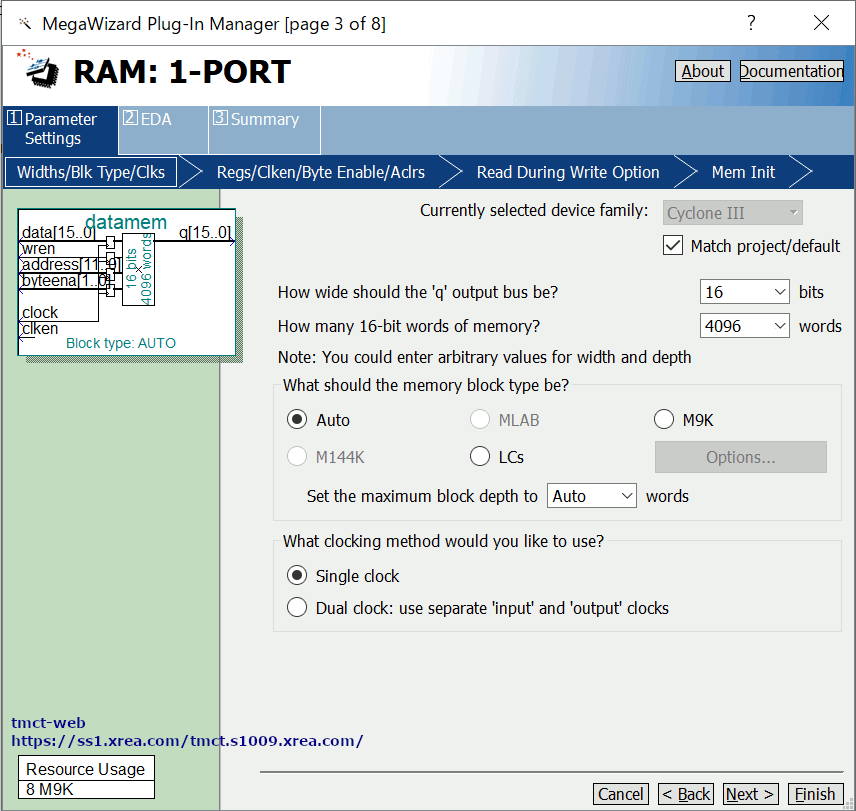Click the MegaWizard wand icon in title bar

click(x=25, y=23)
